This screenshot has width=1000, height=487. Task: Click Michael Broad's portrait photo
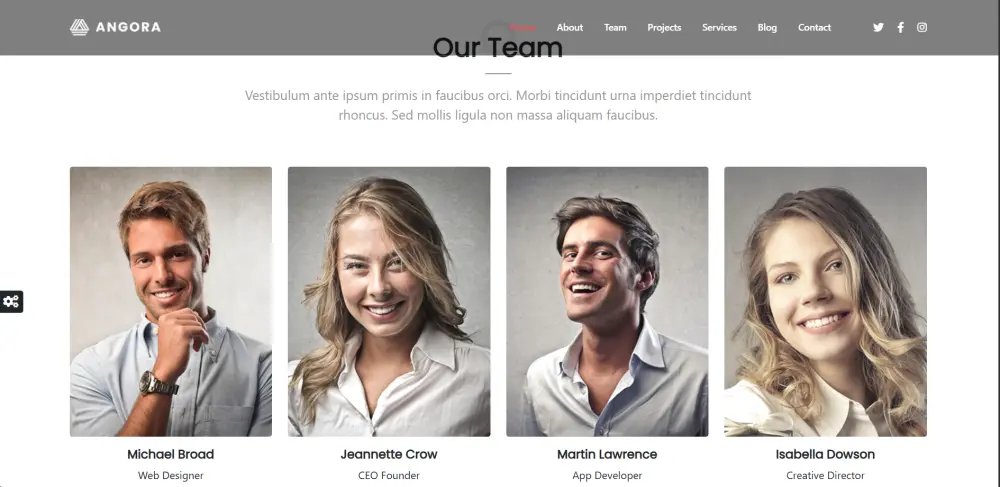171,302
